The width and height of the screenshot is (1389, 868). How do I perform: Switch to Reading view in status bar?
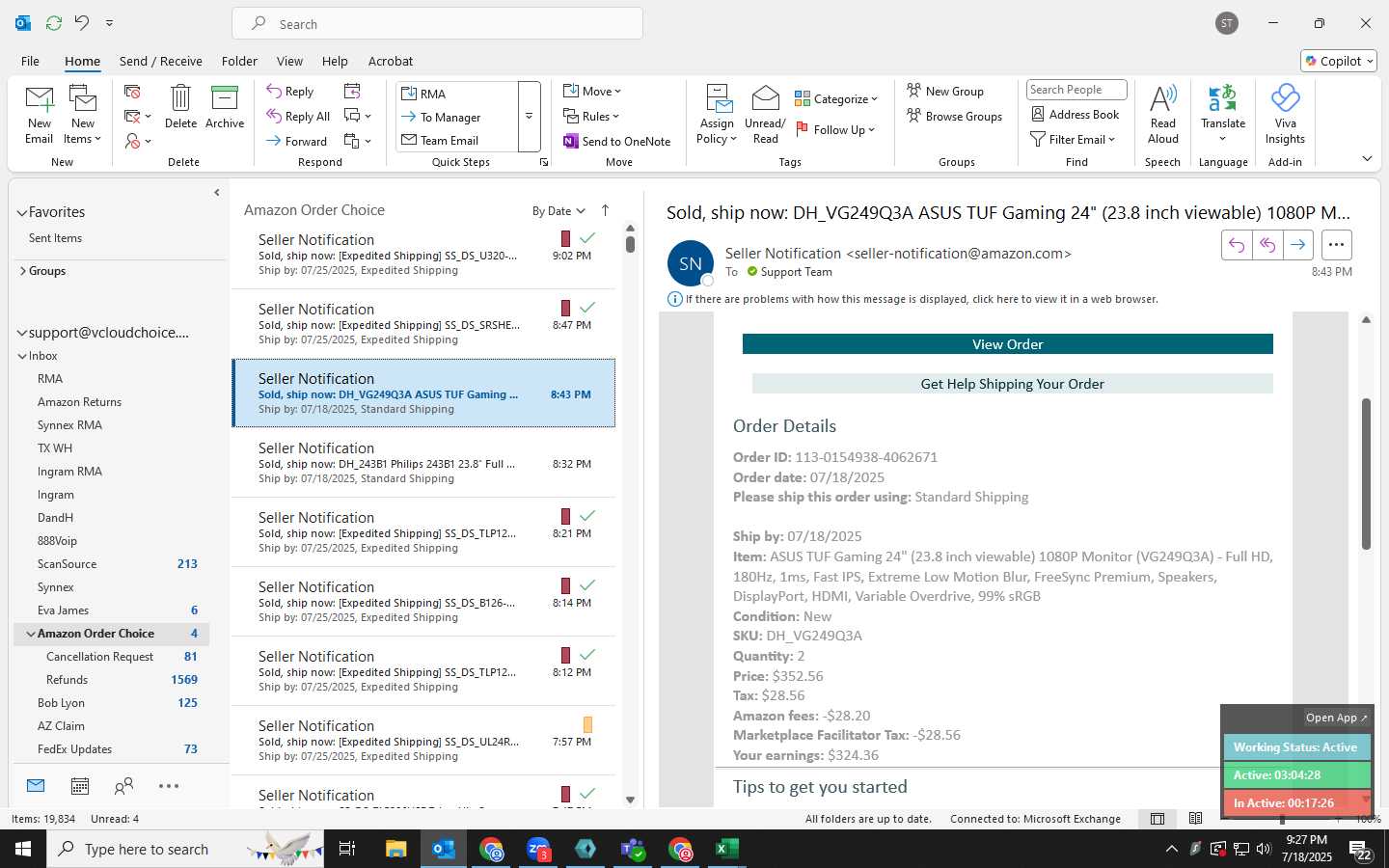pyautogui.click(x=1196, y=819)
